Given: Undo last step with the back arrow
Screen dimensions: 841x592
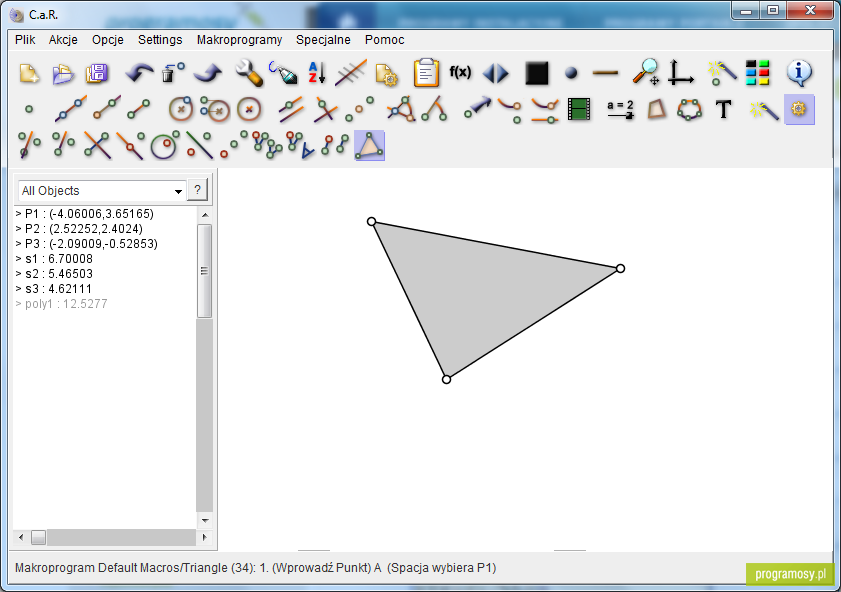Looking at the screenshot, I should (x=139, y=73).
